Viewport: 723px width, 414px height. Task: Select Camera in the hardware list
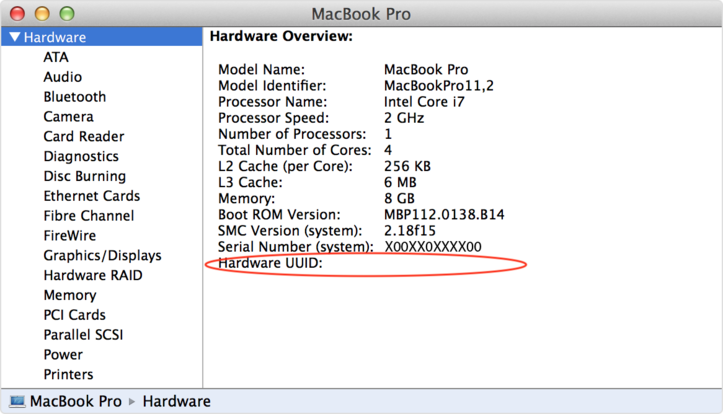click(68, 117)
